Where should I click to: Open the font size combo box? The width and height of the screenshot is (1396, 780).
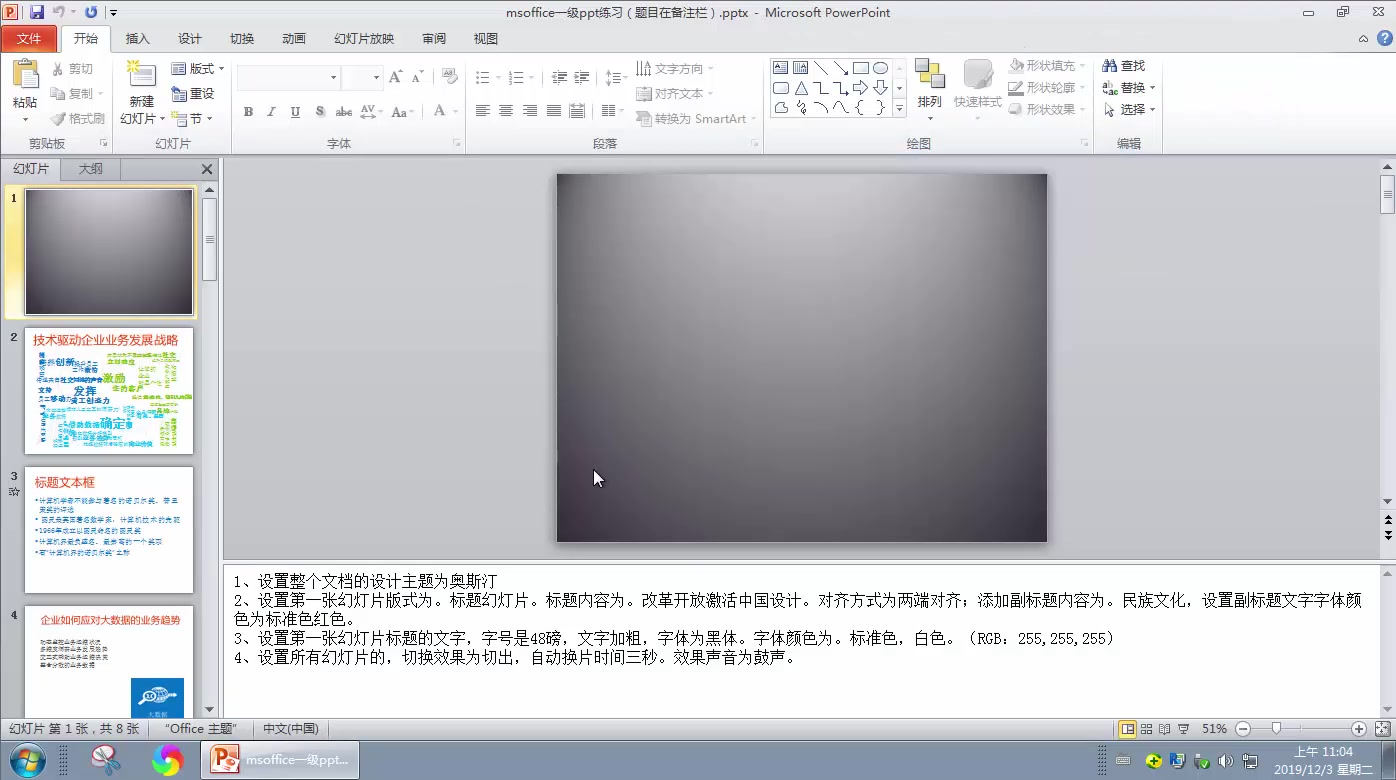click(362, 78)
